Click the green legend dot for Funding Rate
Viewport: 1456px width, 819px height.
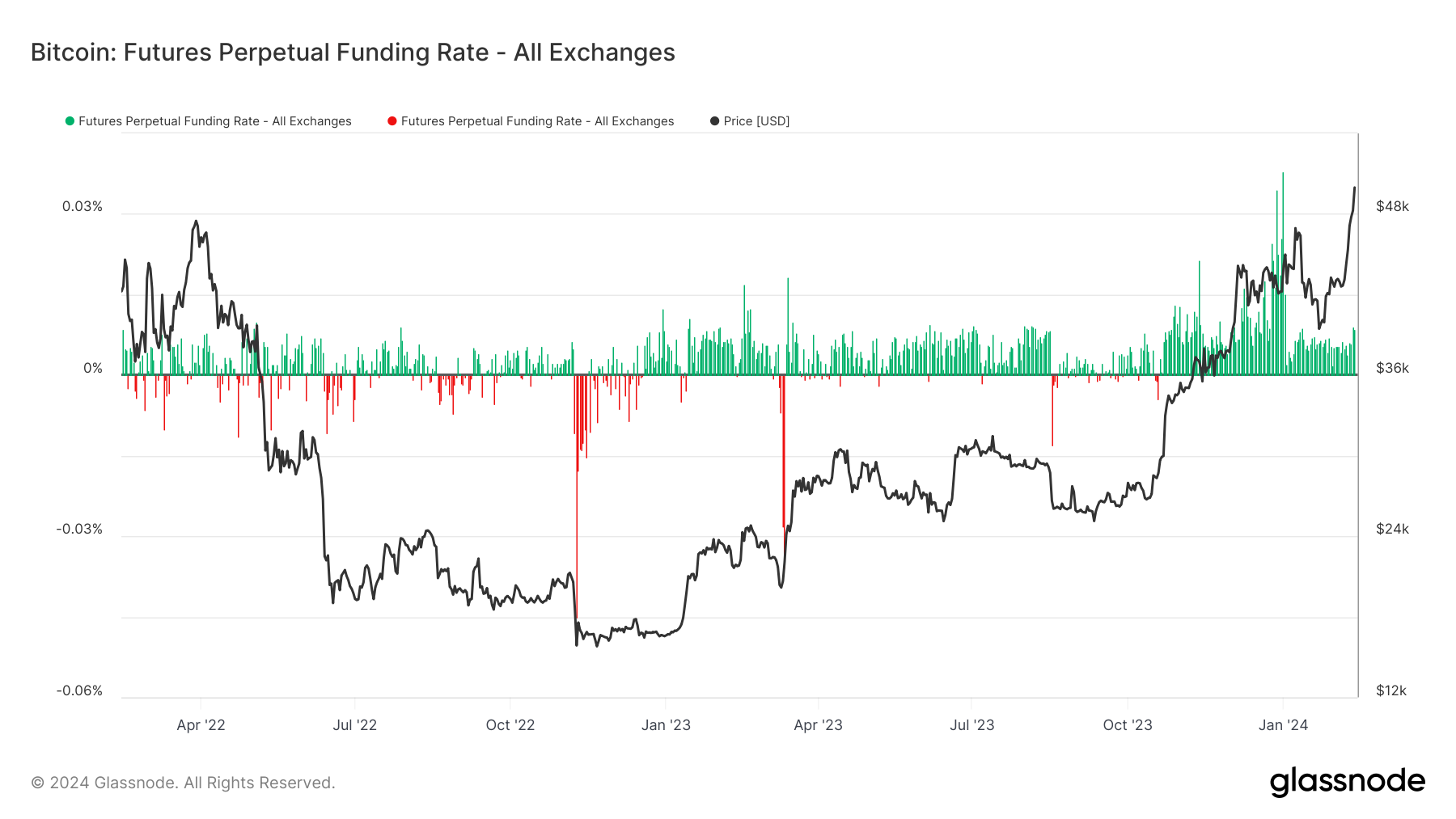click(70, 121)
